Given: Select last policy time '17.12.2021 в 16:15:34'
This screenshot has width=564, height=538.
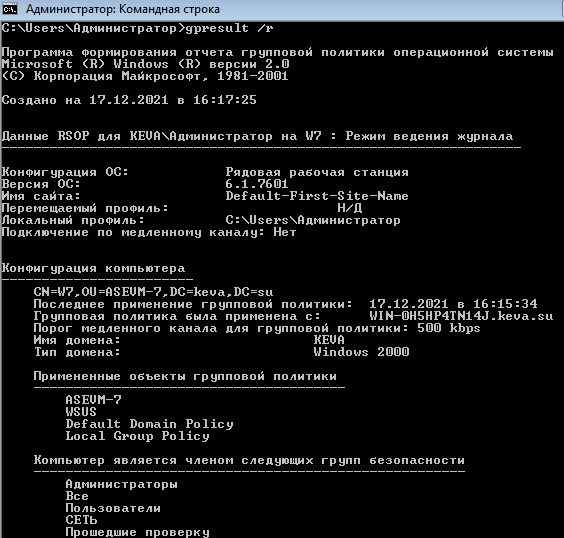Looking at the screenshot, I should tap(453, 304).
